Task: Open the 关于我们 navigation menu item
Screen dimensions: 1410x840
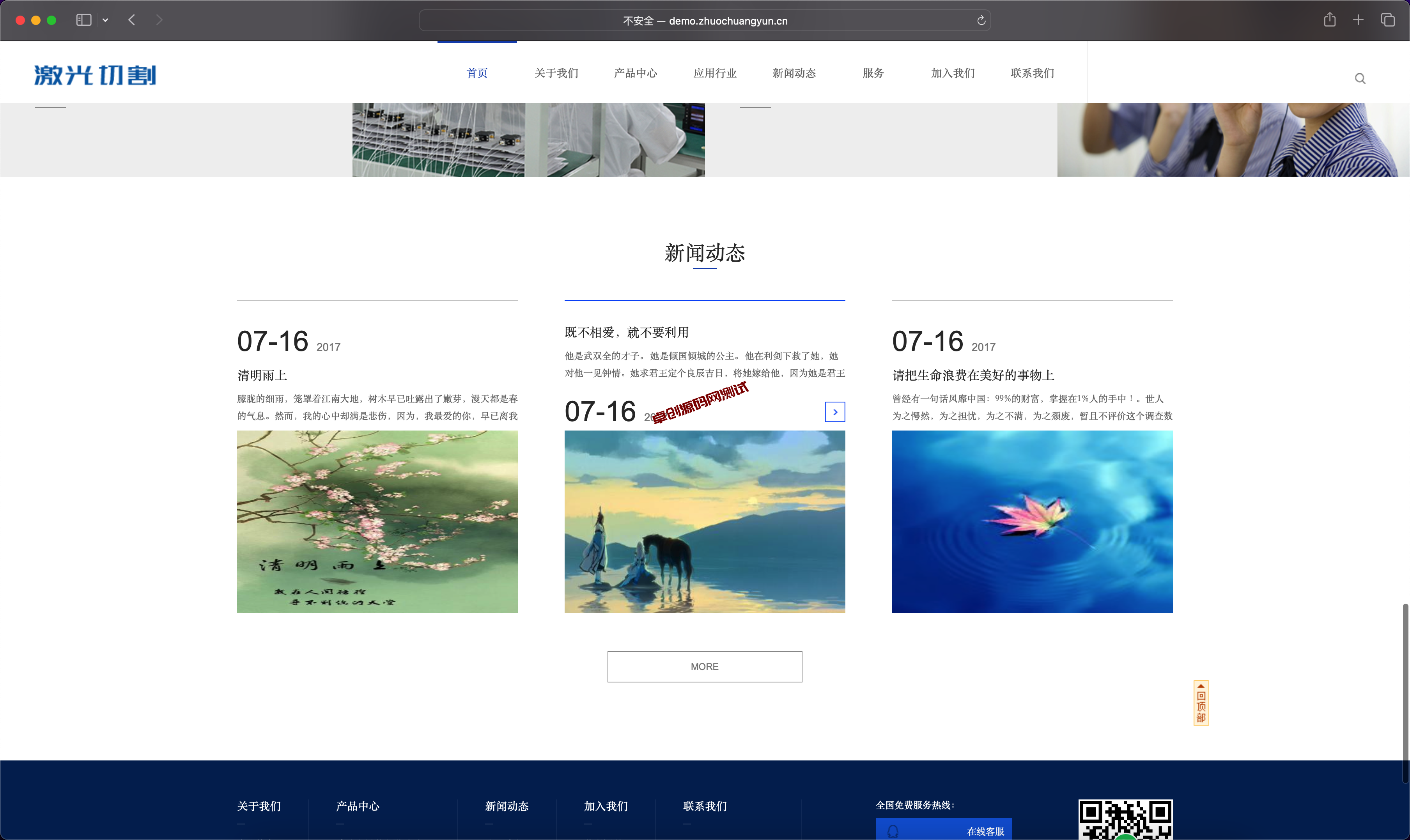Action: click(x=556, y=73)
